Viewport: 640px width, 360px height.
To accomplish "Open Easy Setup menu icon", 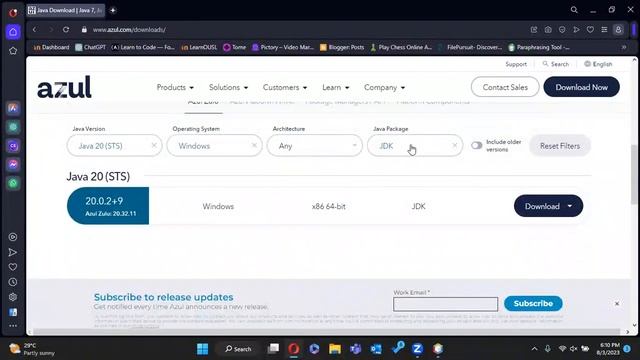I will pos(604,30).
